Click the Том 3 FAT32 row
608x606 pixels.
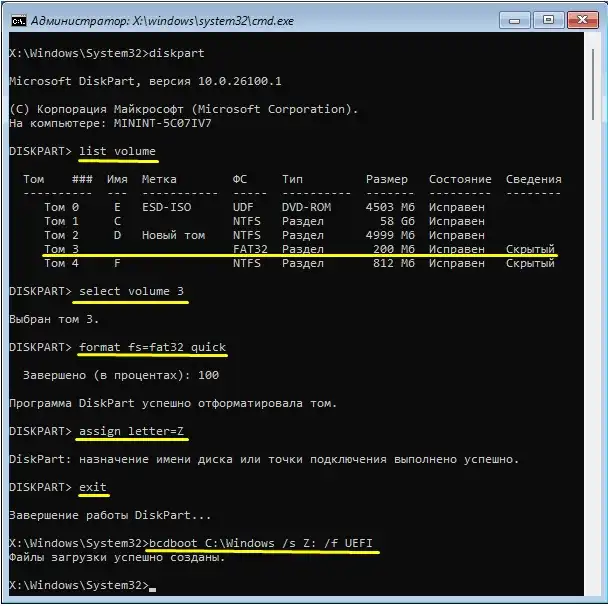(299, 249)
